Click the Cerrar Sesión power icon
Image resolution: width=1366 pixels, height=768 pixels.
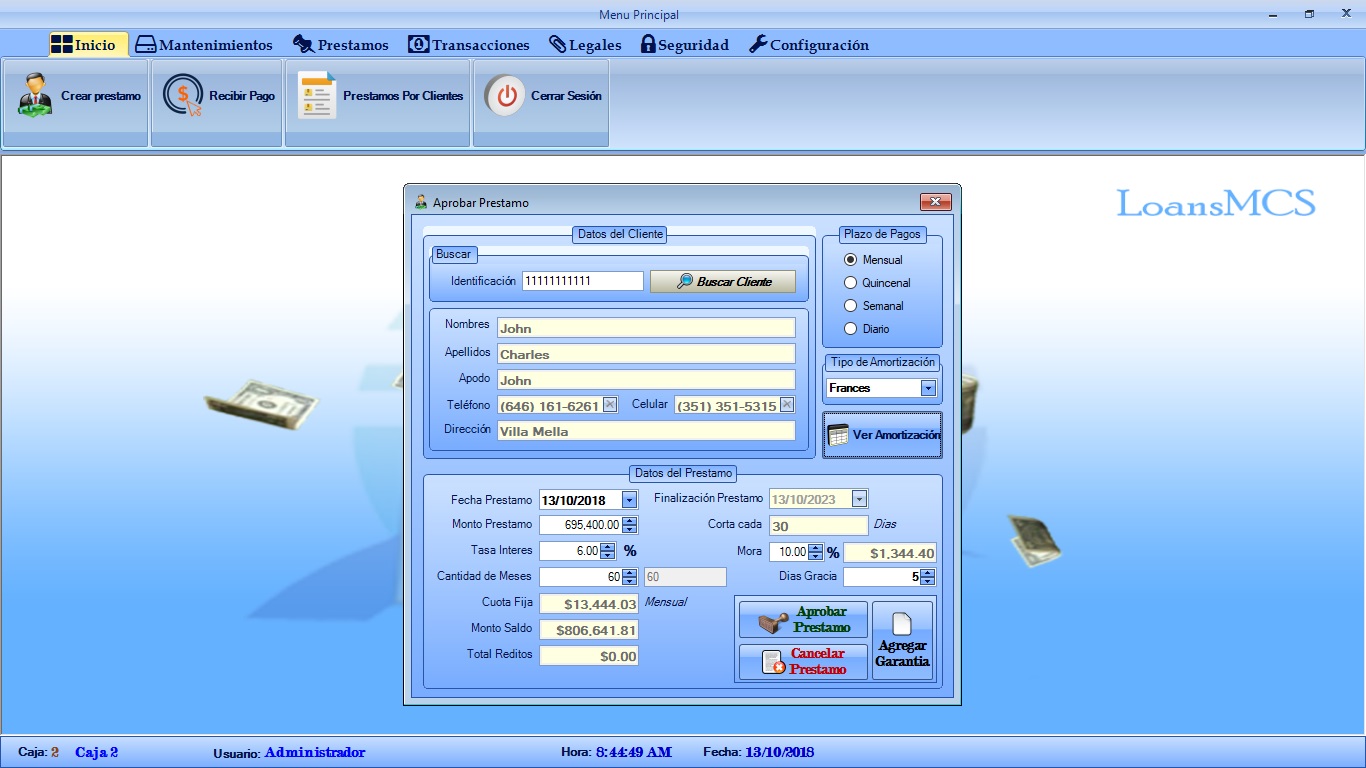point(506,96)
